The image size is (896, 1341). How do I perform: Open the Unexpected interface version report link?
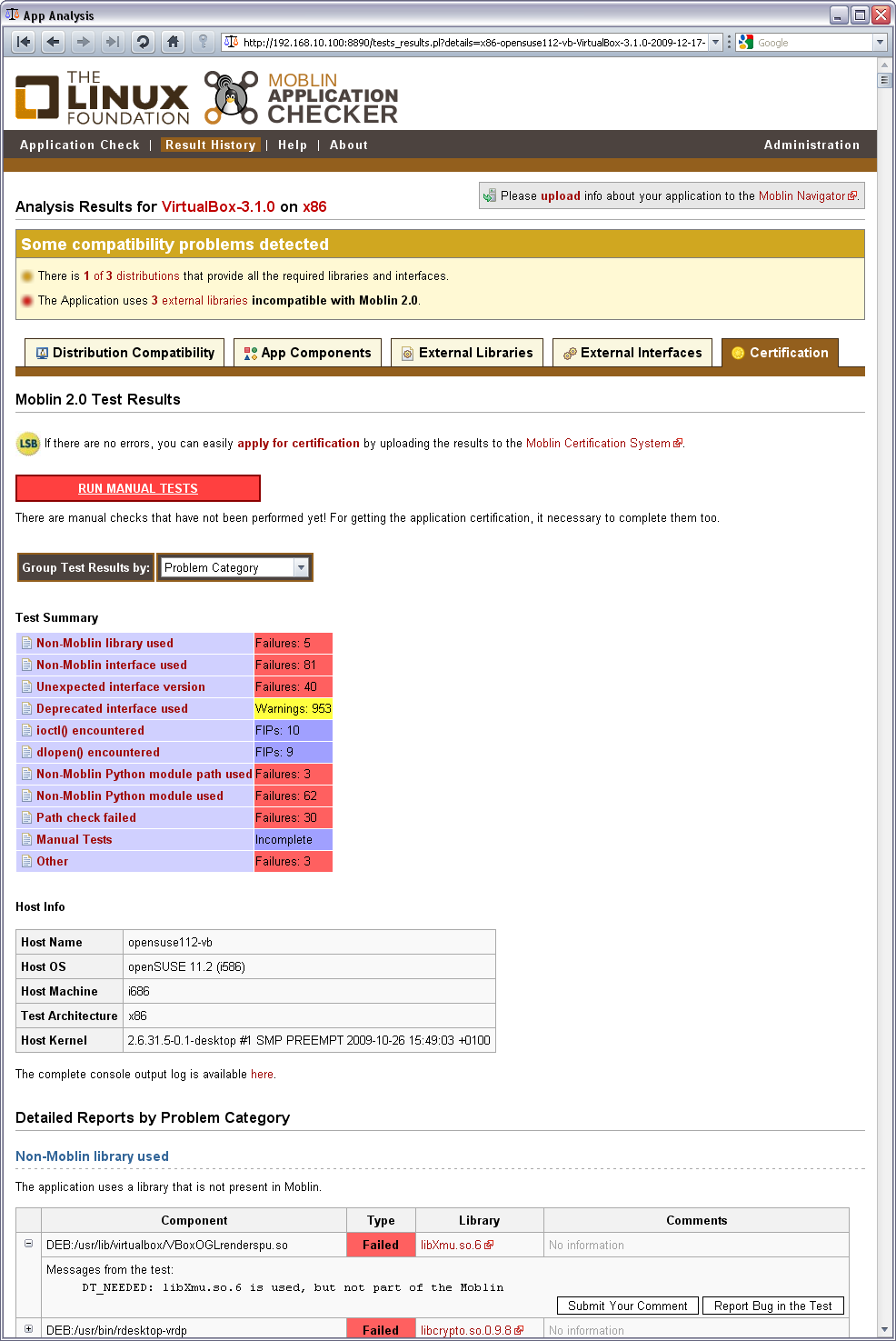[x=121, y=686]
